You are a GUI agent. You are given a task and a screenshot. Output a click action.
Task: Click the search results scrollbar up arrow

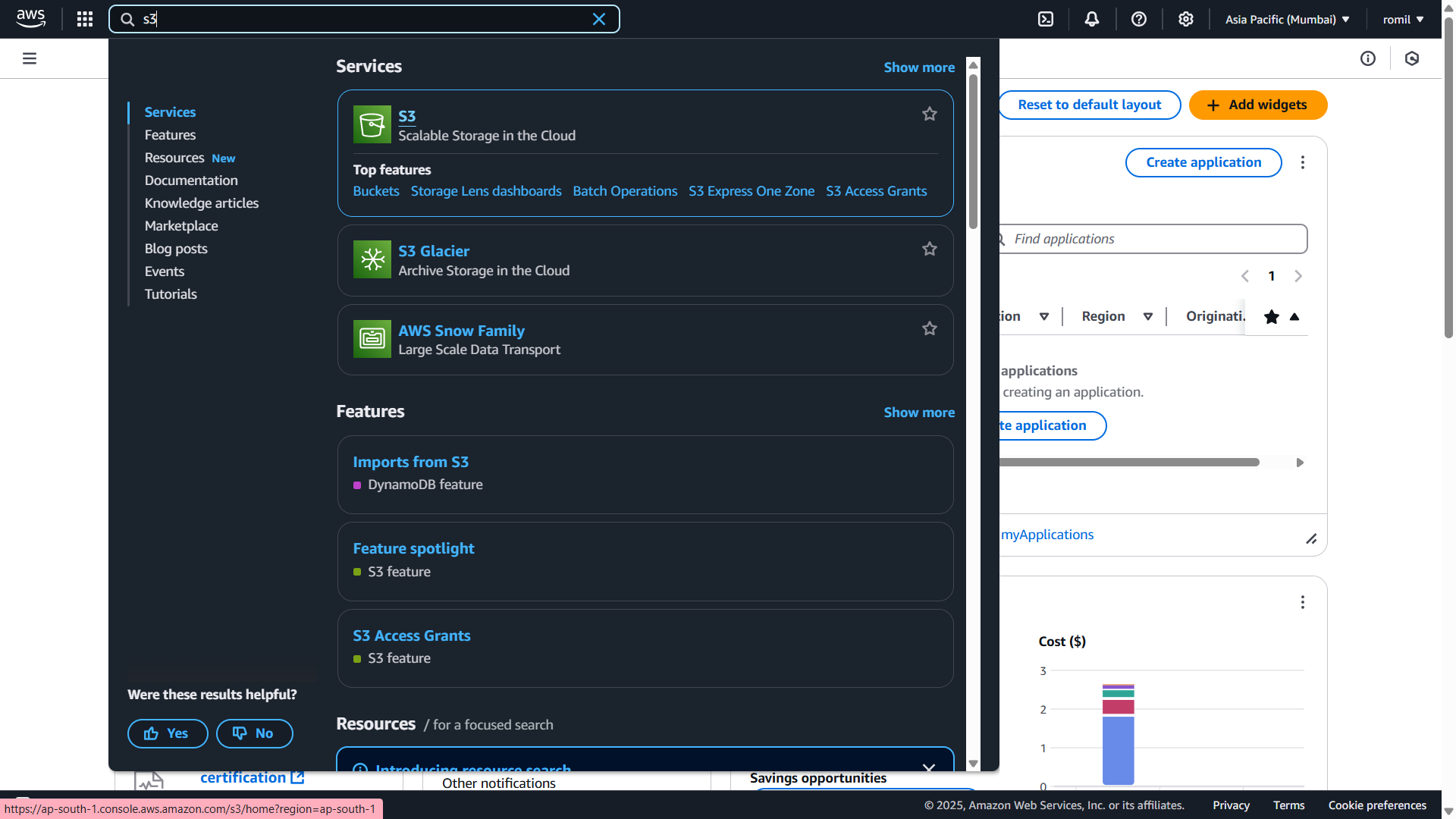(x=974, y=65)
